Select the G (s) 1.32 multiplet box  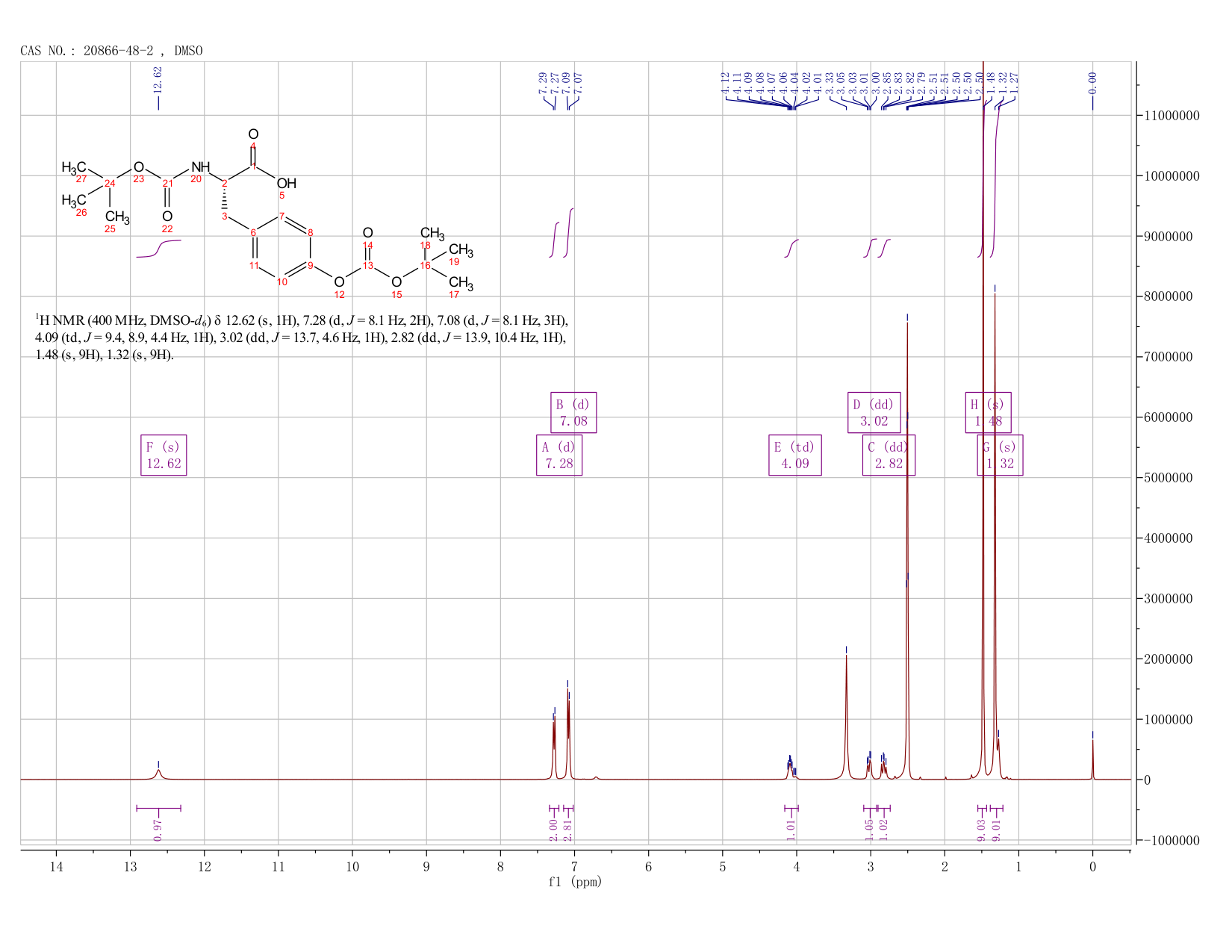pos(1000,455)
